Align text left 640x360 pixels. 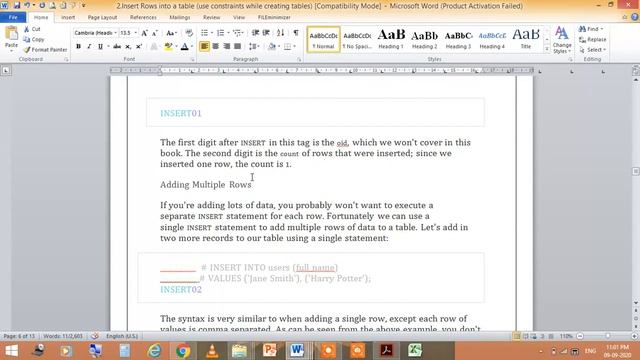[x=204, y=47]
